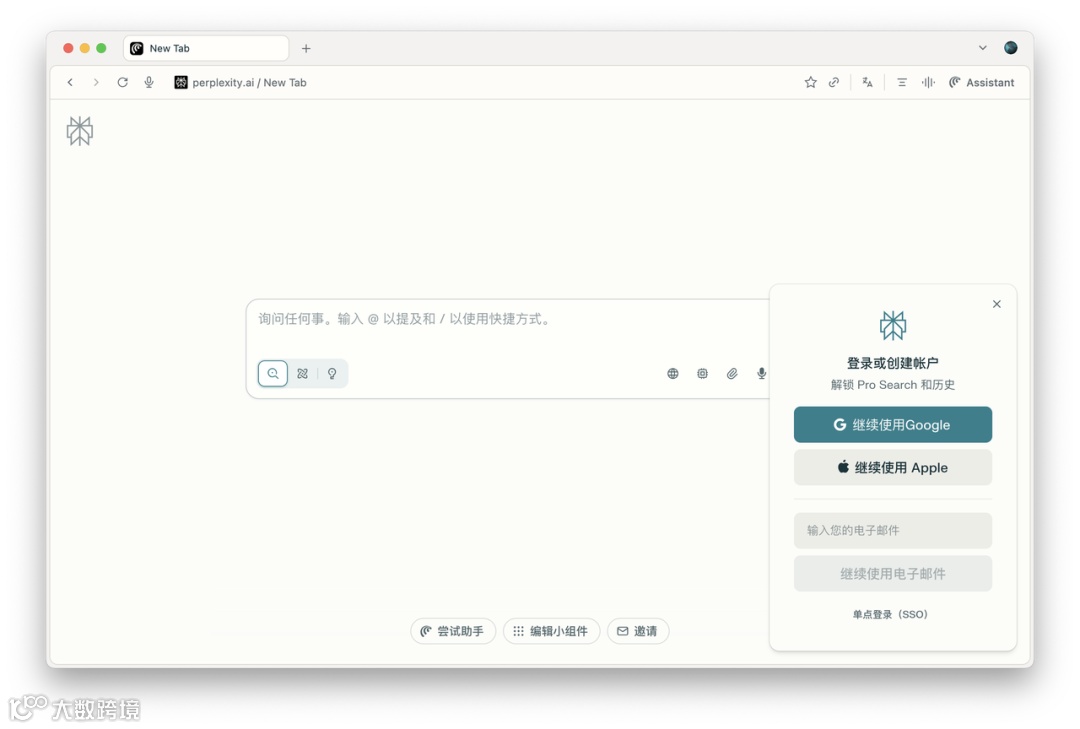Attach a file with paperclip icon
Viewport: 1080px width, 729px height.
pyautogui.click(x=732, y=373)
